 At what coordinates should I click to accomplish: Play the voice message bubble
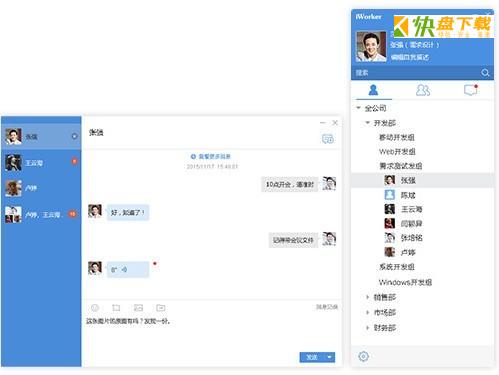128,269
